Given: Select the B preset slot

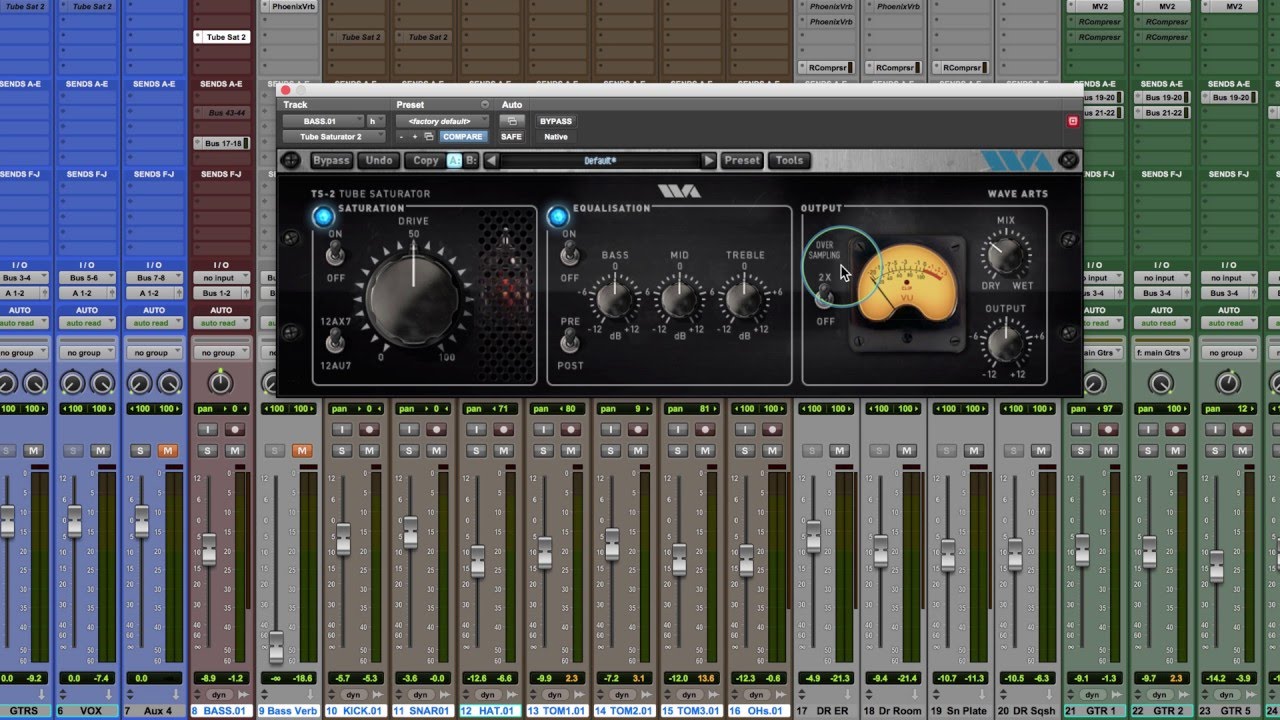Looking at the screenshot, I should coord(471,160).
